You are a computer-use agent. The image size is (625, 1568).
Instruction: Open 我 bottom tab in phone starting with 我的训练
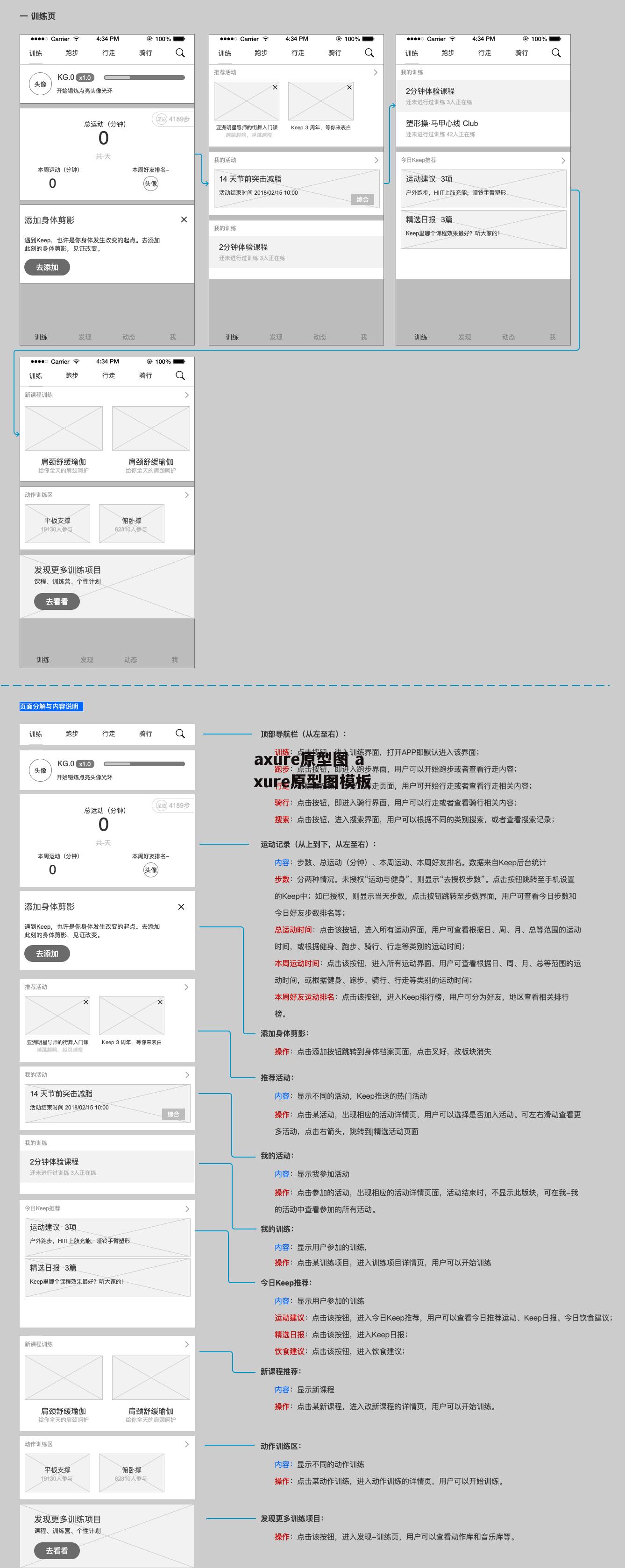(x=553, y=337)
